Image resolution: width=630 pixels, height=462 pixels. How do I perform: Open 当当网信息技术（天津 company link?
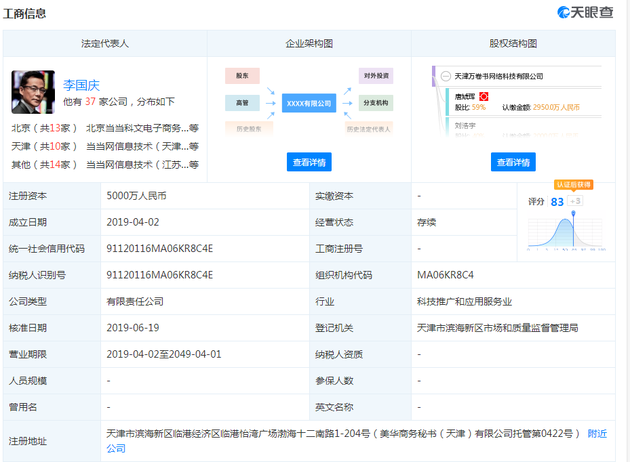tap(142, 146)
